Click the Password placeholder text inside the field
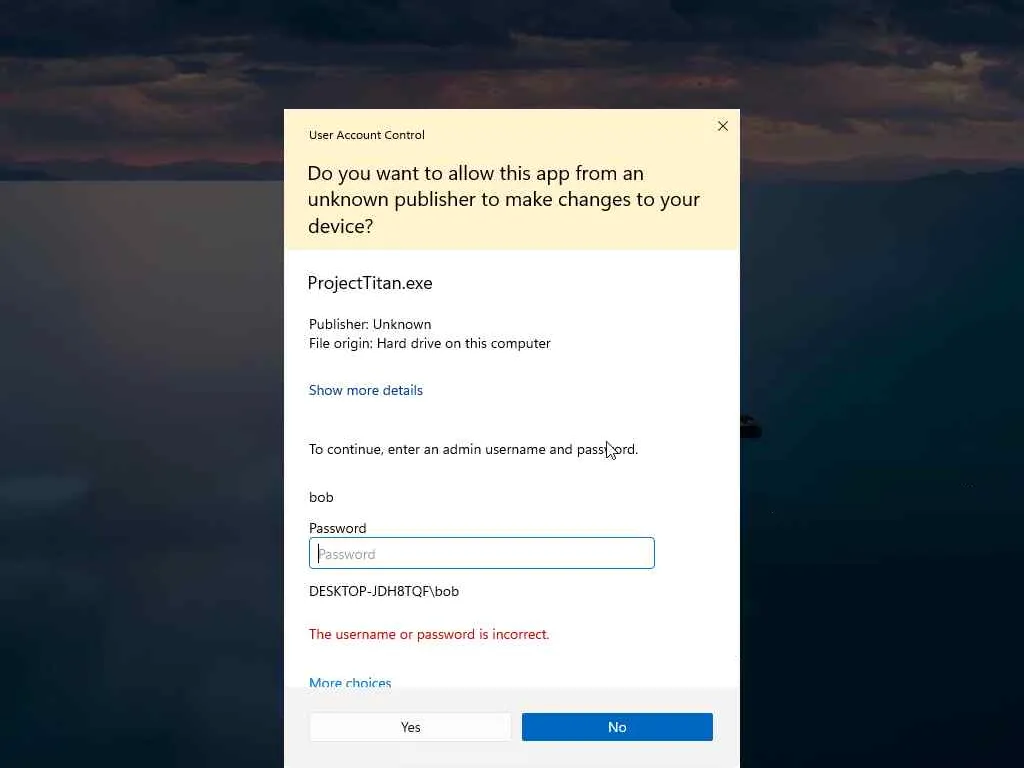 [x=347, y=554]
